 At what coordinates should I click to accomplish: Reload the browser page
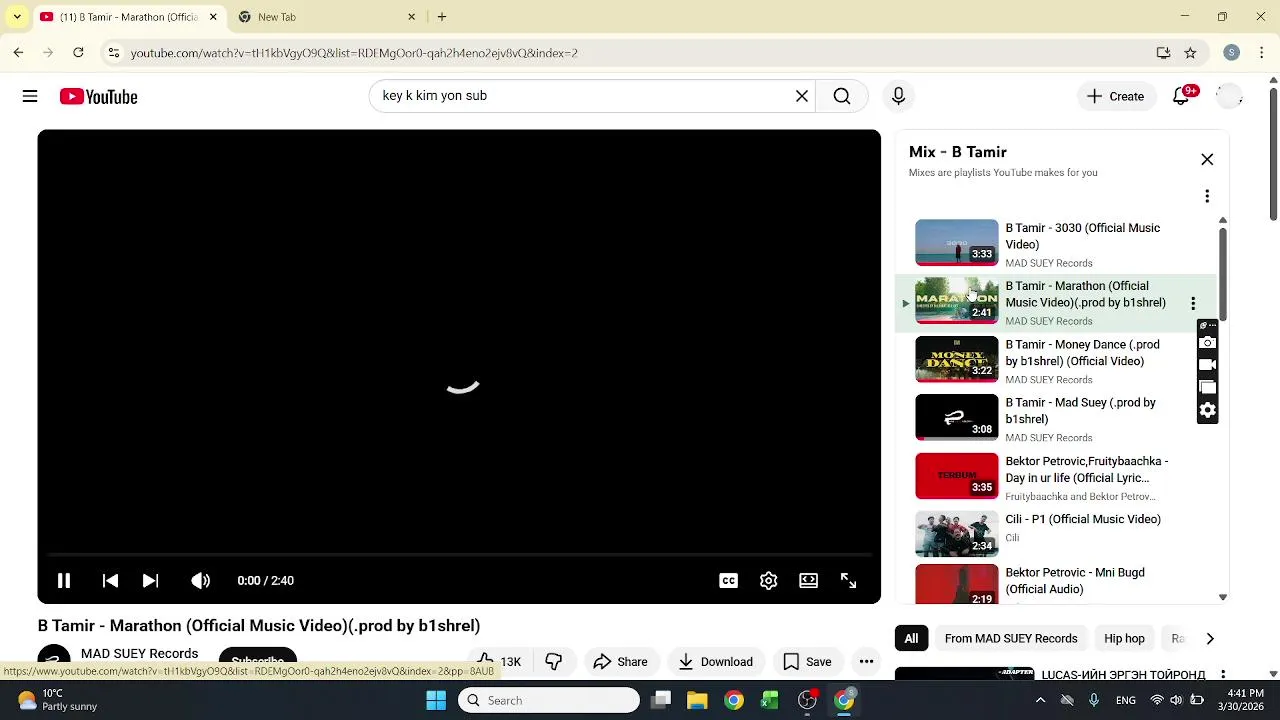78,52
